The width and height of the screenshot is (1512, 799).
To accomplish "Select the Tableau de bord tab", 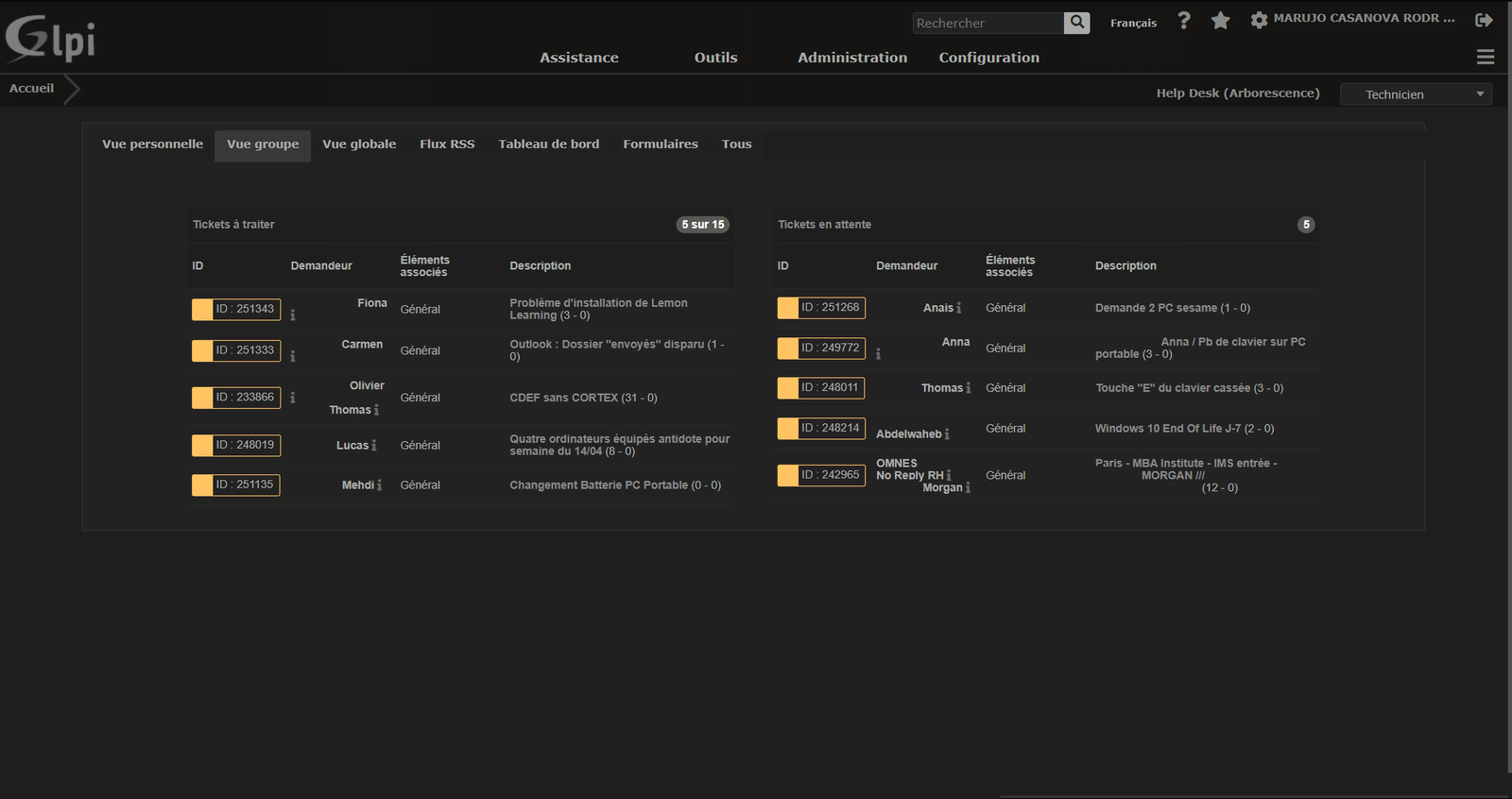I will pos(548,144).
